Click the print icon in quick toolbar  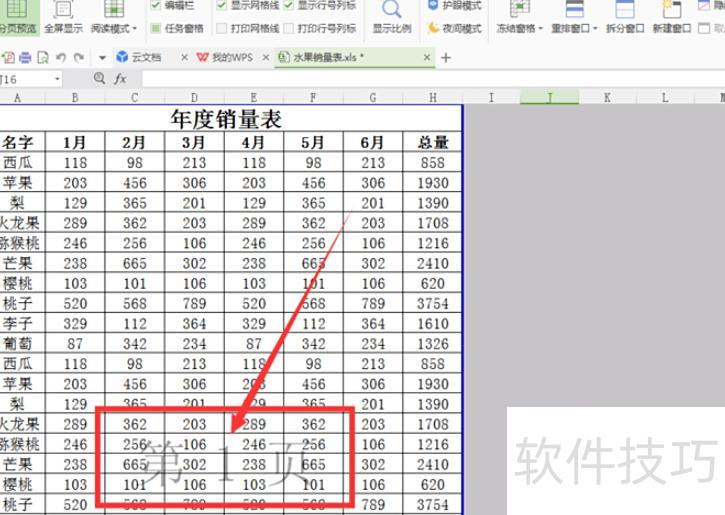tap(25, 57)
